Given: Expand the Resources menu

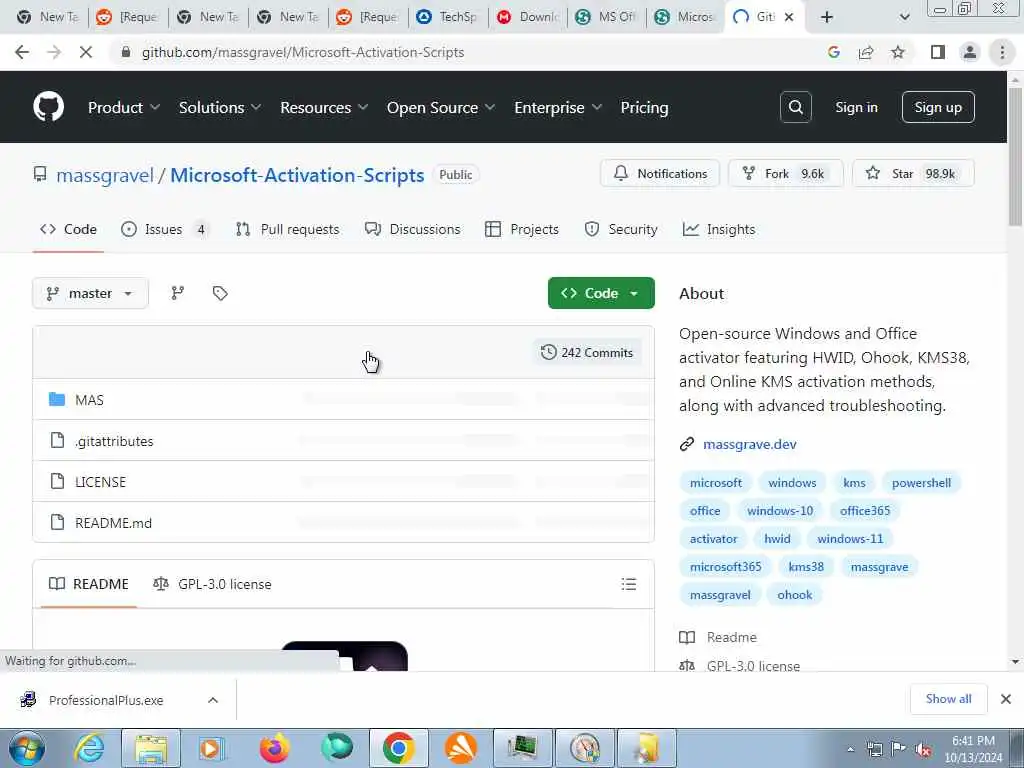Looking at the screenshot, I should pyautogui.click(x=324, y=108).
